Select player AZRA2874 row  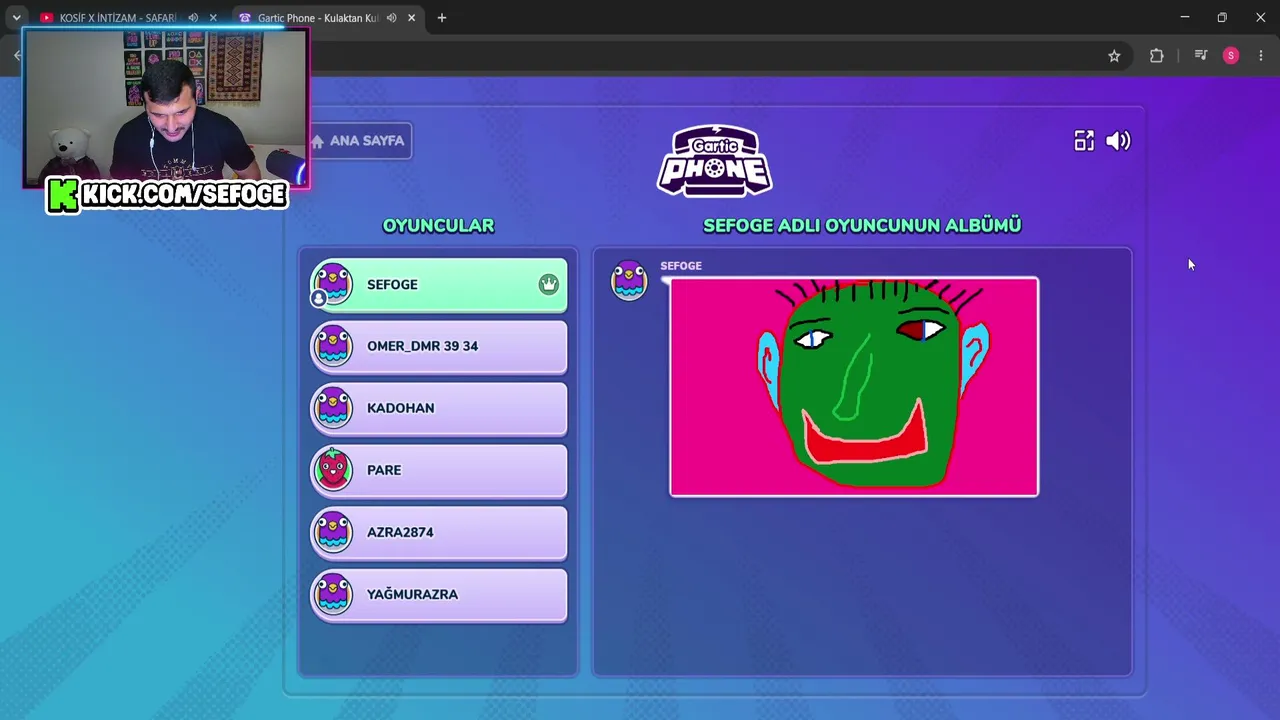[x=438, y=533]
